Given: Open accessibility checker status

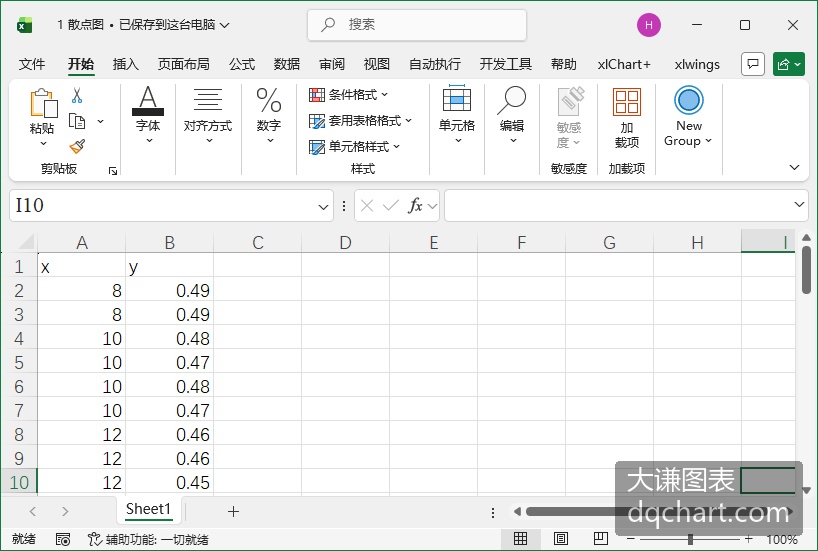Looking at the screenshot, I should (148, 539).
